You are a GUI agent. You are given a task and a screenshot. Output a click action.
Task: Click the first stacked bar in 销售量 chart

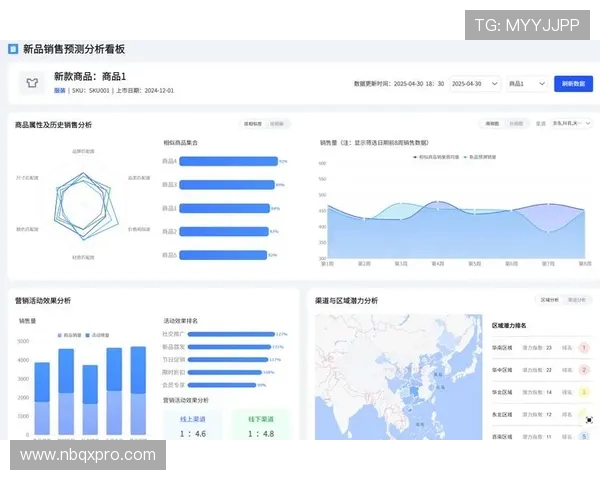click(42, 398)
